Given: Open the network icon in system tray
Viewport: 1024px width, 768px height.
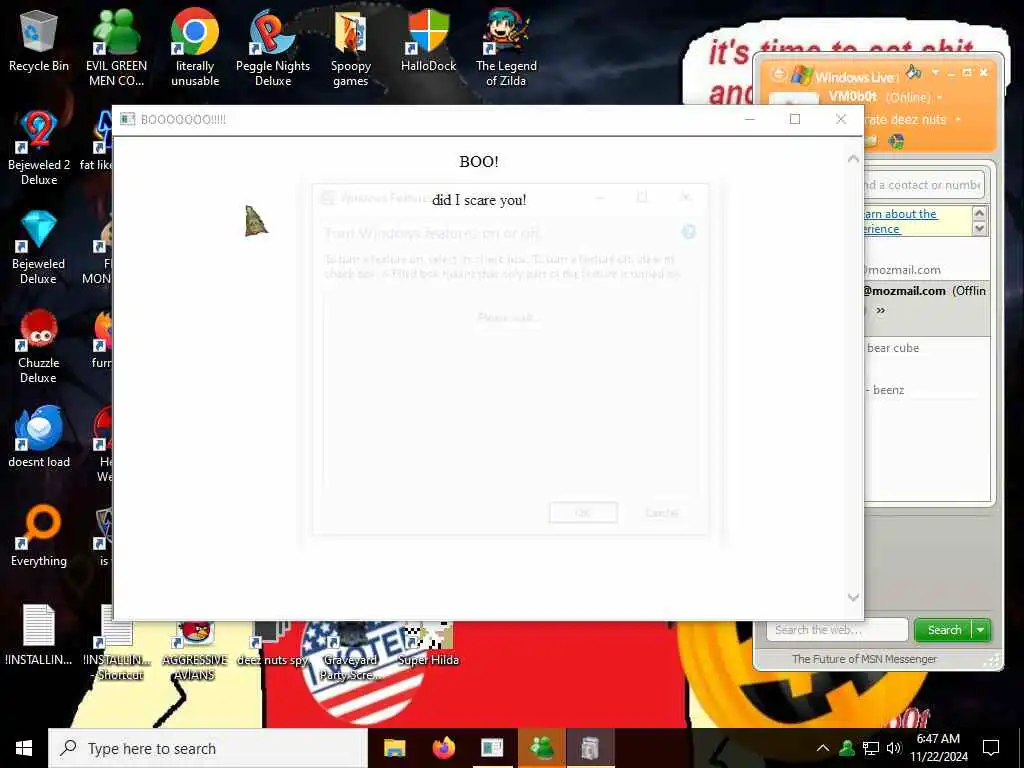Looking at the screenshot, I should click(x=871, y=748).
